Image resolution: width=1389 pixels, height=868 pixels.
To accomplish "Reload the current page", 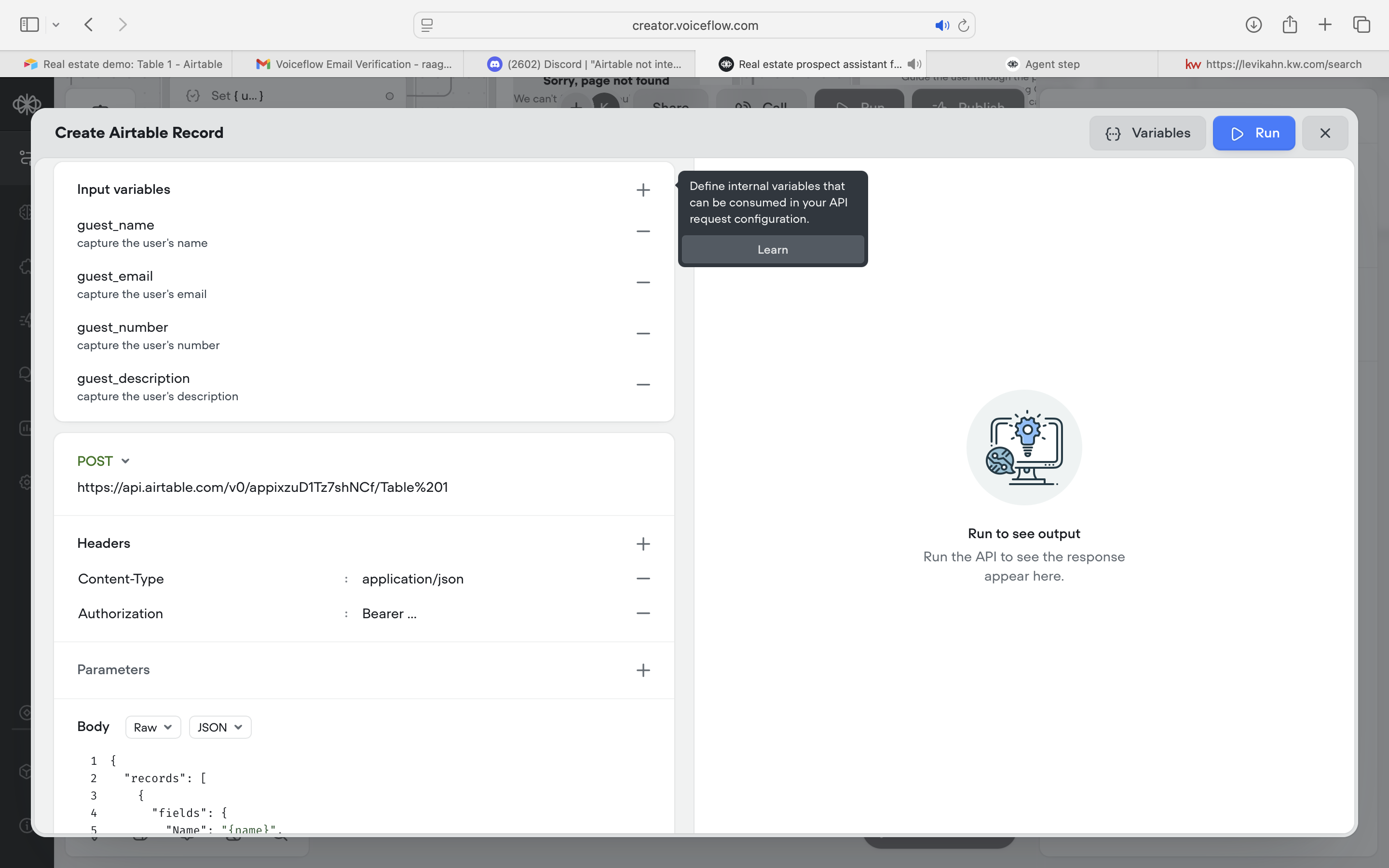I will [964, 25].
